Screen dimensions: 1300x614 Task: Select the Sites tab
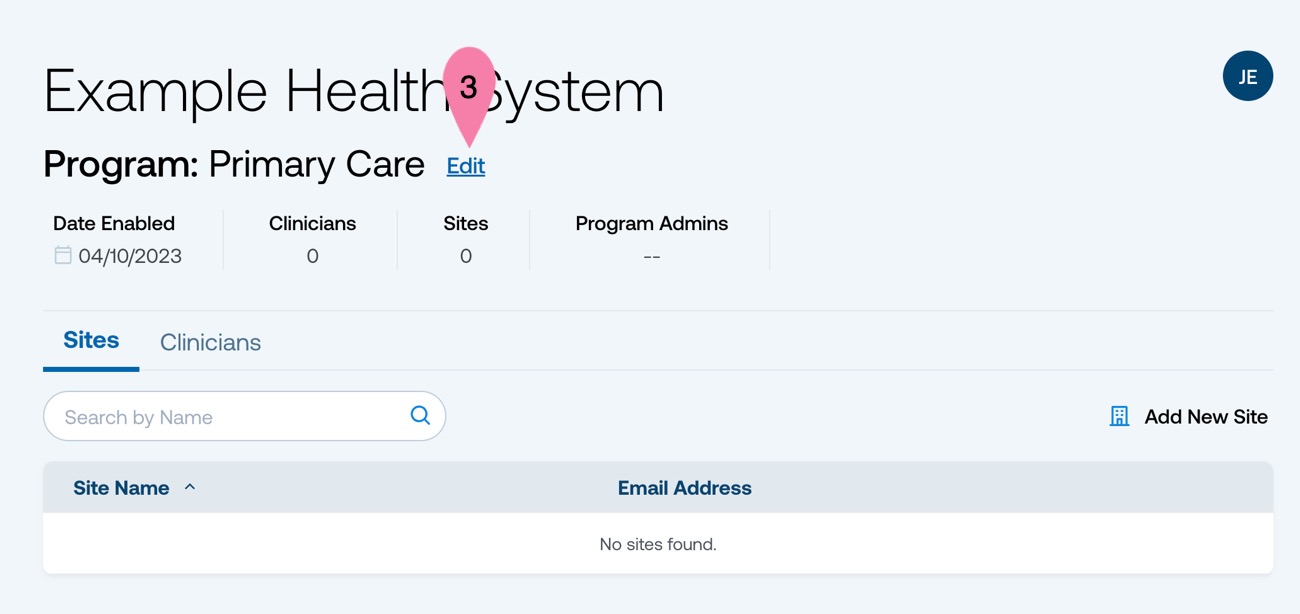(x=91, y=340)
